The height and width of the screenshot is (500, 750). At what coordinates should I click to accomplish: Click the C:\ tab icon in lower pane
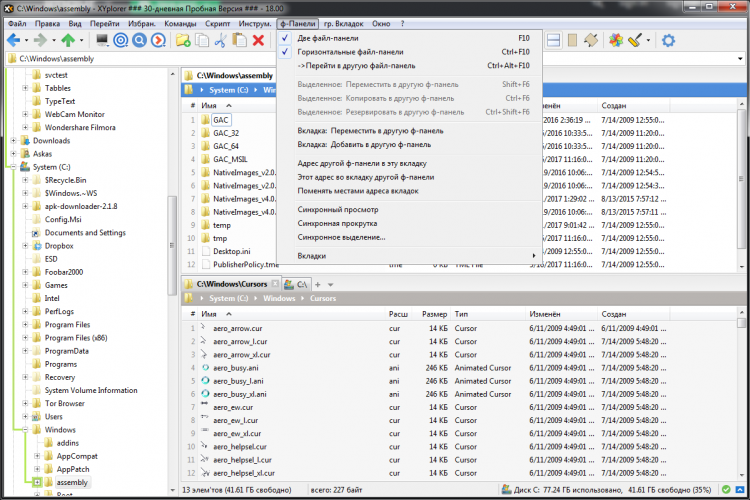288,284
